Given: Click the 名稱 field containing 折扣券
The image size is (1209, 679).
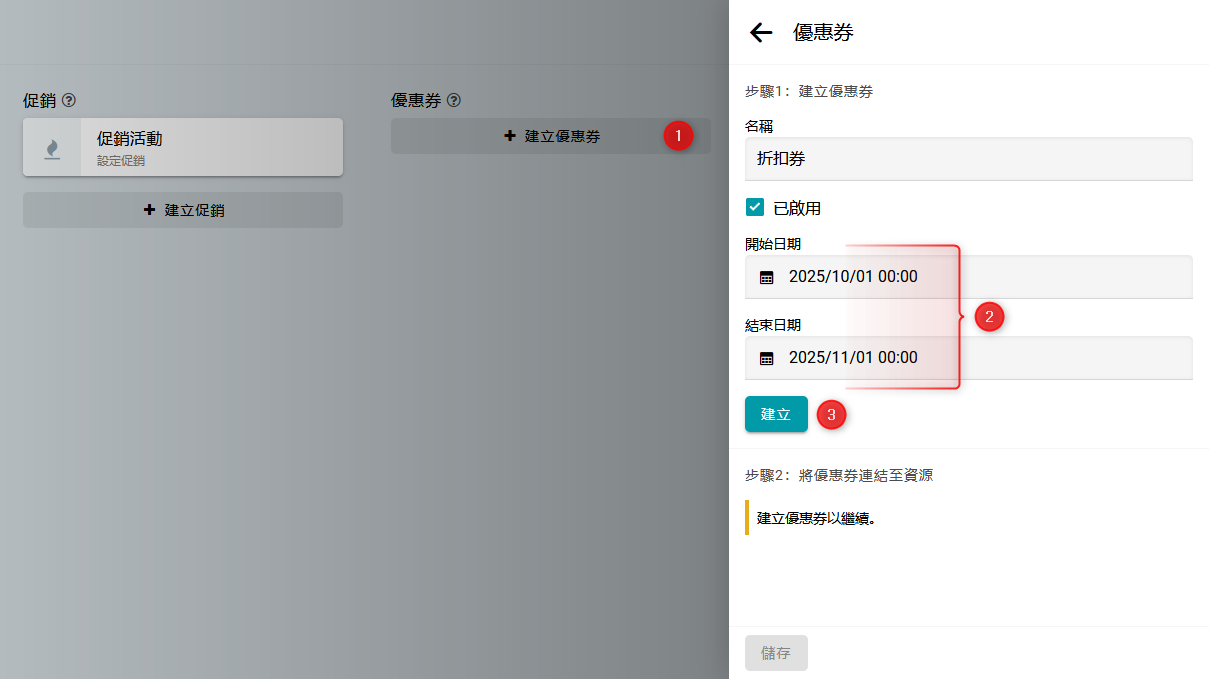Looking at the screenshot, I should click(968, 159).
